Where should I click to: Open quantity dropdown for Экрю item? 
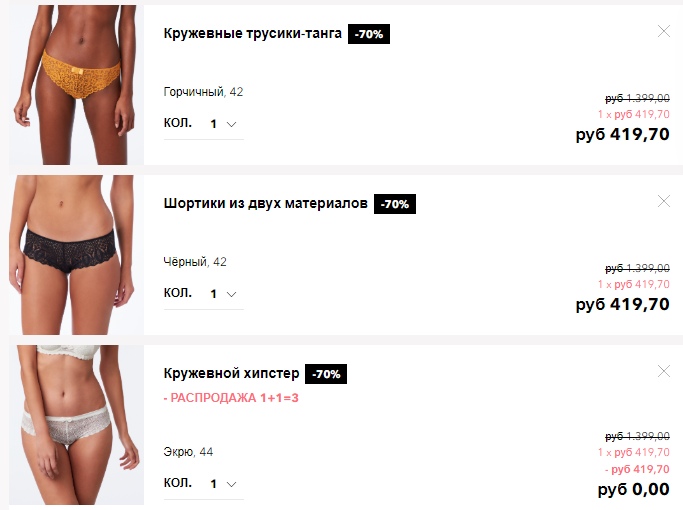[223, 484]
